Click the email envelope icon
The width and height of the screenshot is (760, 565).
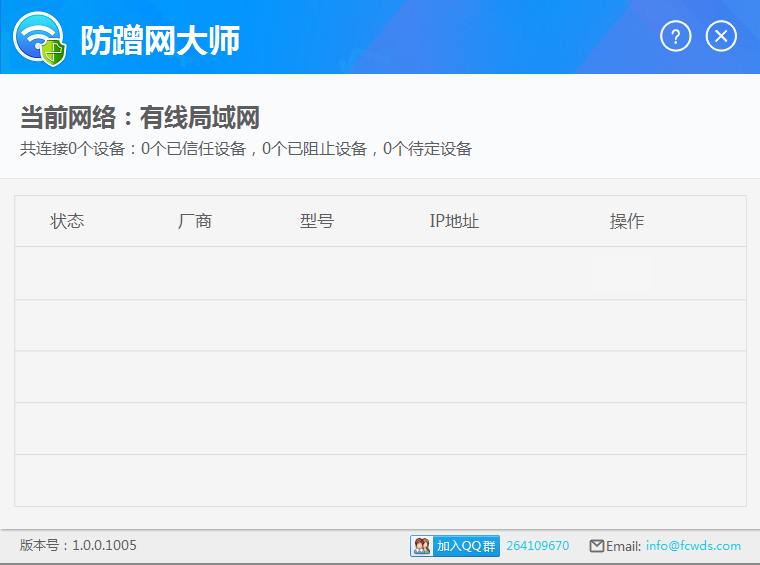point(597,546)
